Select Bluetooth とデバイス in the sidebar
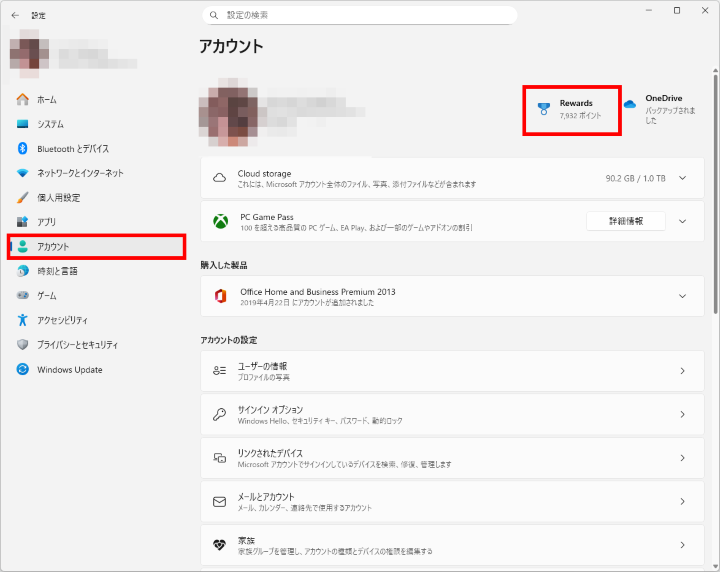The width and height of the screenshot is (720, 572). point(96,148)
